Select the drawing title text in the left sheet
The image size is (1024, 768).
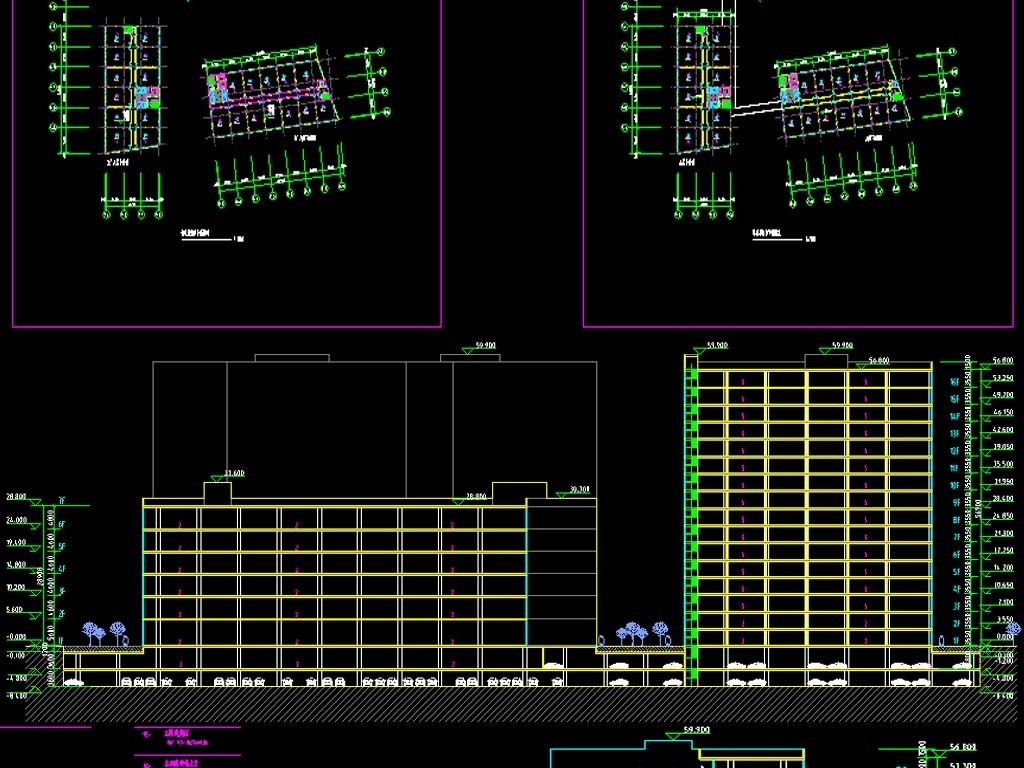[x=195, y=238]
